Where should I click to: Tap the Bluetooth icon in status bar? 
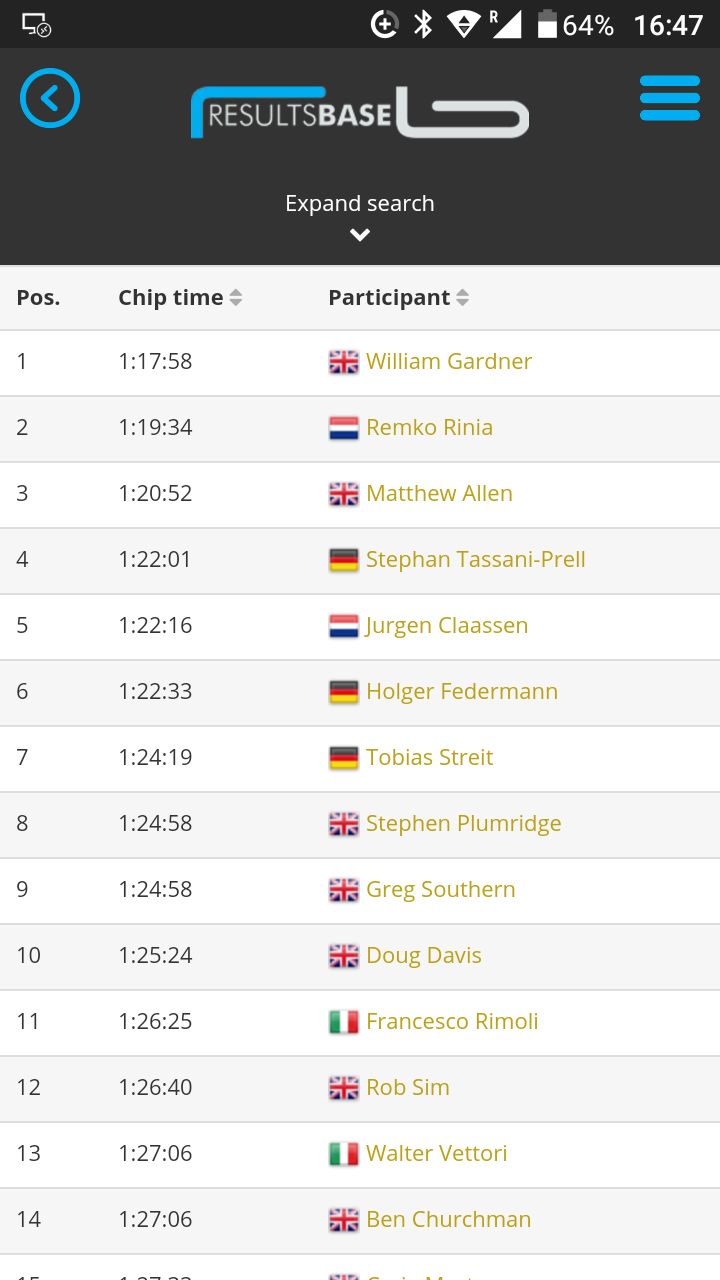(x=423, y=25)
